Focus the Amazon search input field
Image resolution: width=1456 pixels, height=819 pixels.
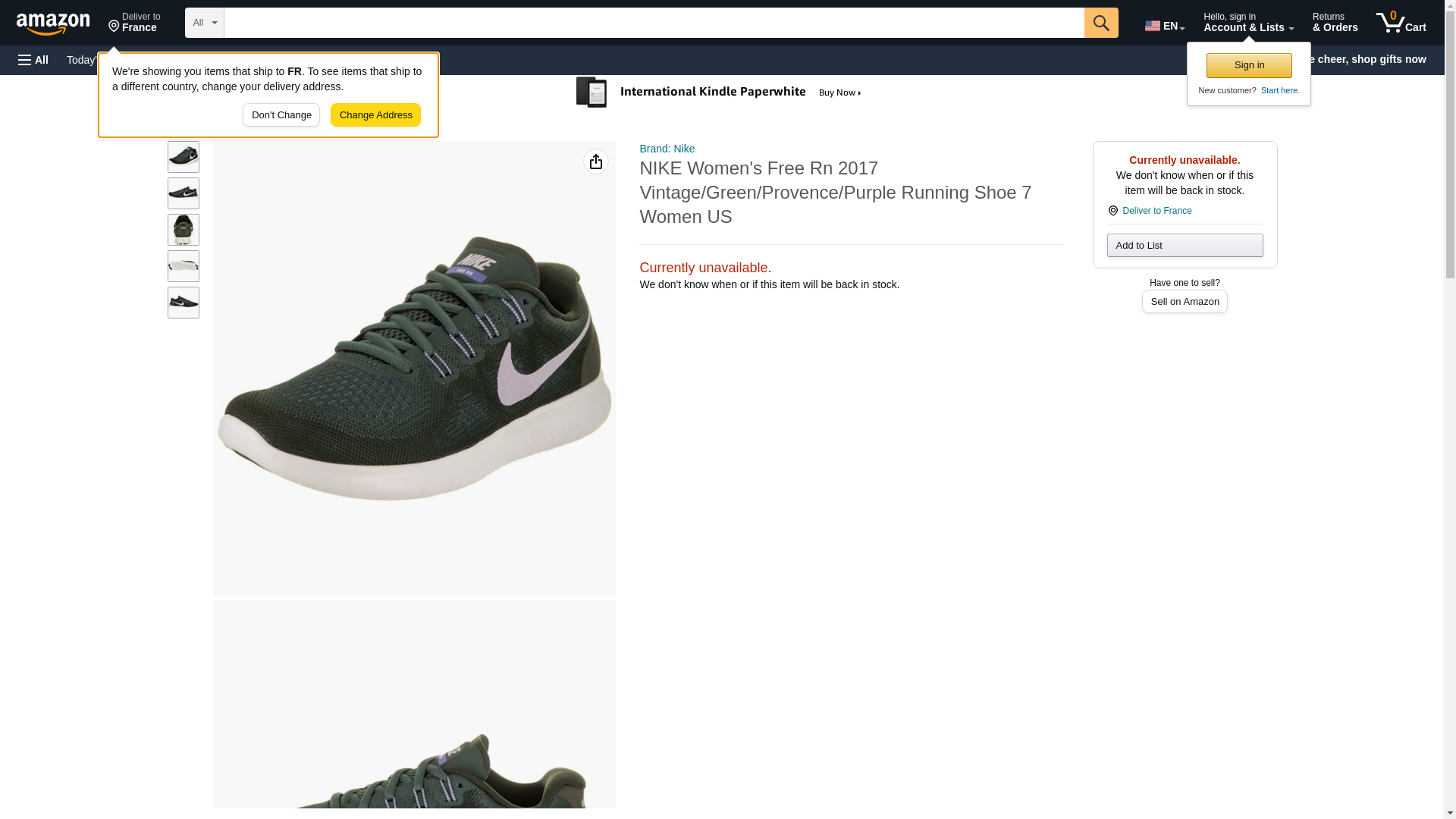tap(653, 23)
